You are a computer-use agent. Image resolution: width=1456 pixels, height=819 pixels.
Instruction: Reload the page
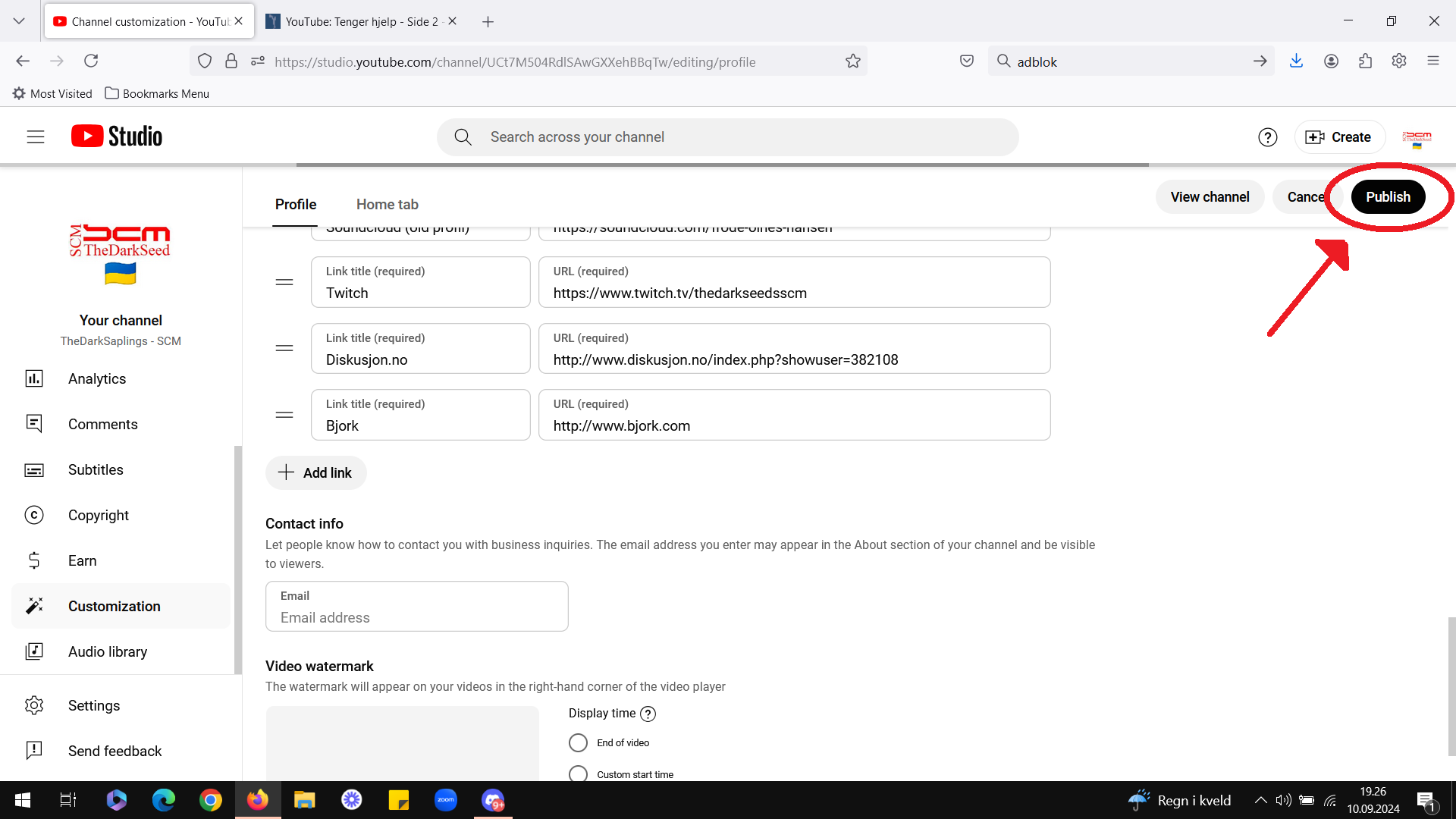[91, 61]
